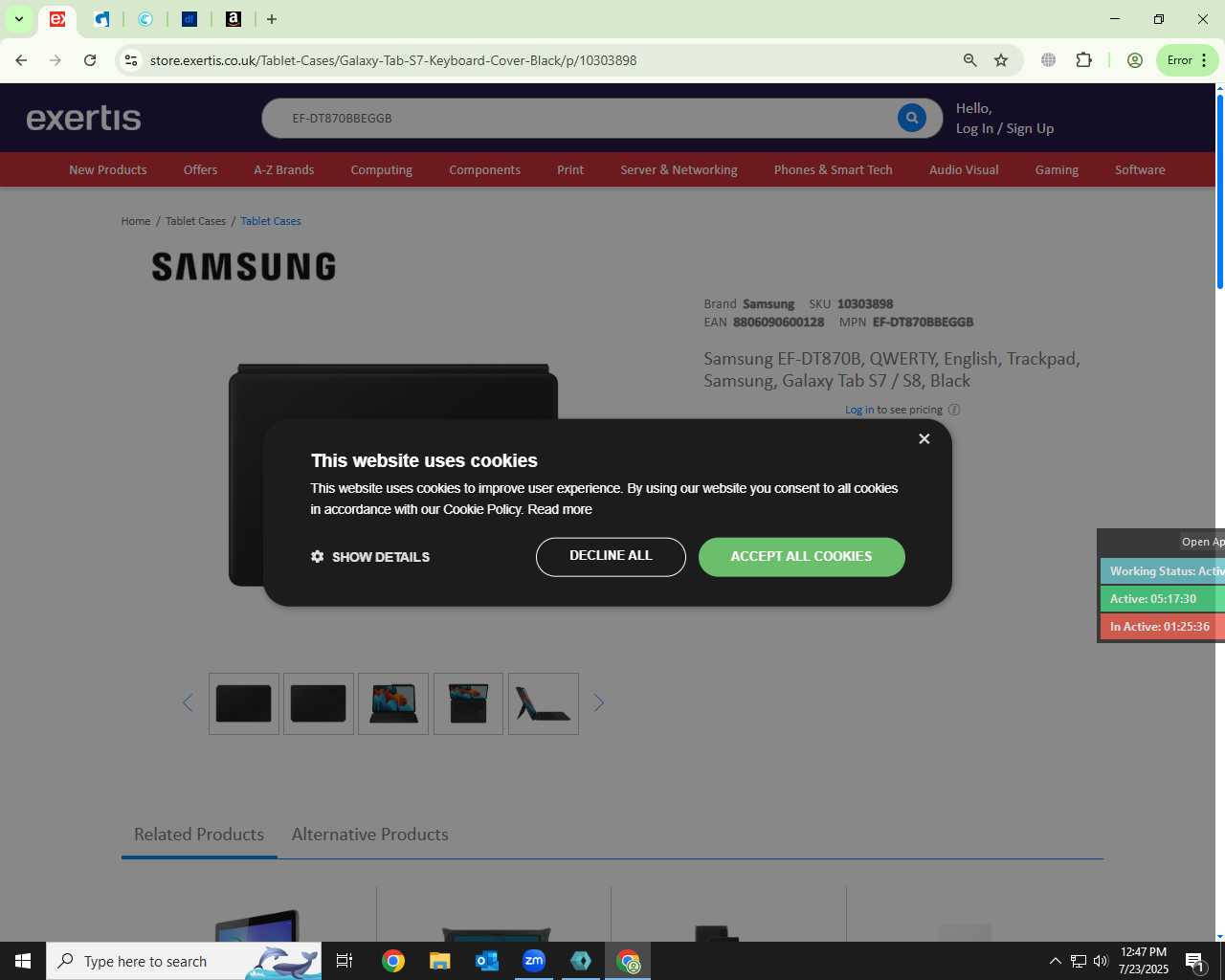
Task: Click Accept All Cookies button
Action: [x=801, y=557]
